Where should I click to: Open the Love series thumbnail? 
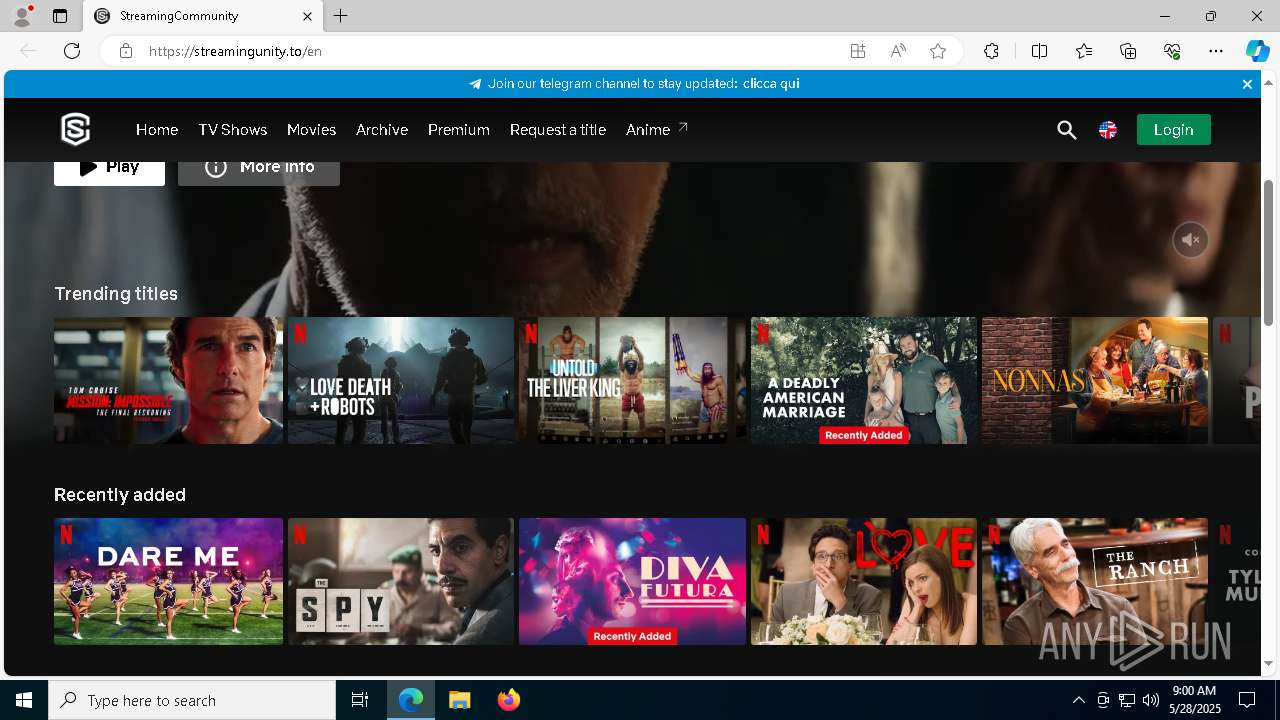864,581
